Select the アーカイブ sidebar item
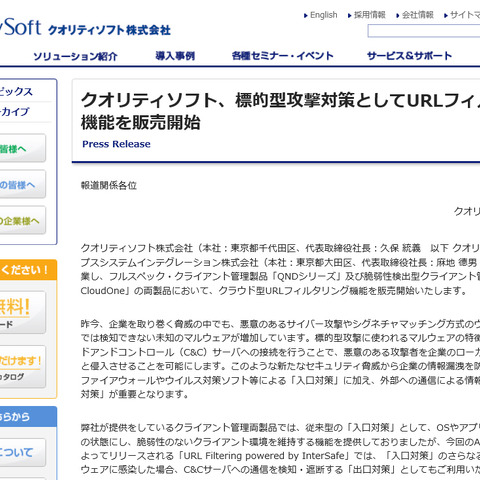 (15, 112)
